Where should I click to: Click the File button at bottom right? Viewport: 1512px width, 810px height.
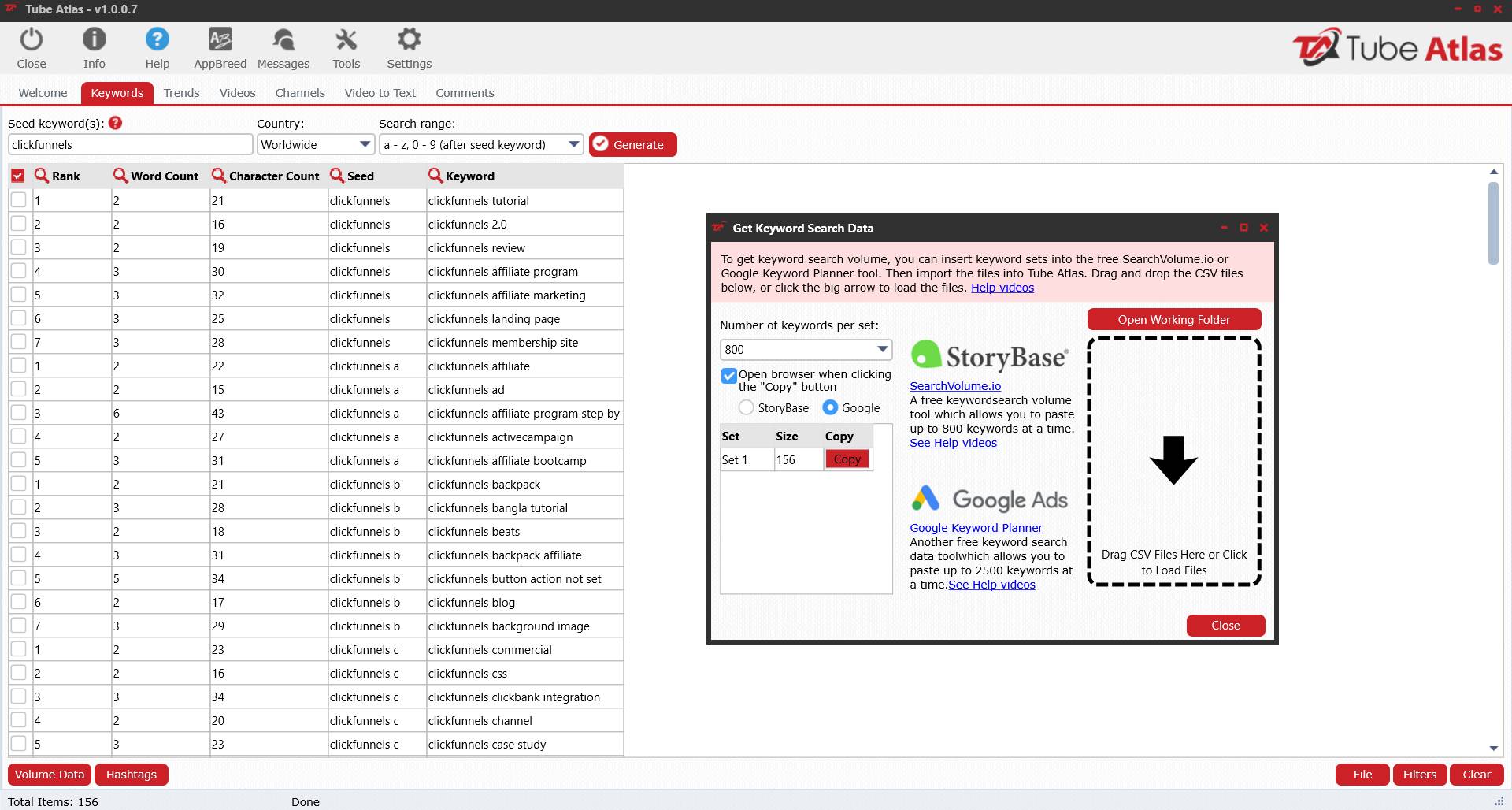pyautogui.click(x=1362, y=775)
